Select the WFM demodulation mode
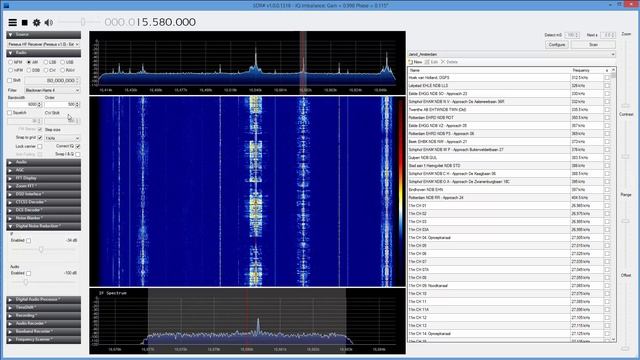The width and height of the screenshot is (640, 360). (x=11, y=70)
